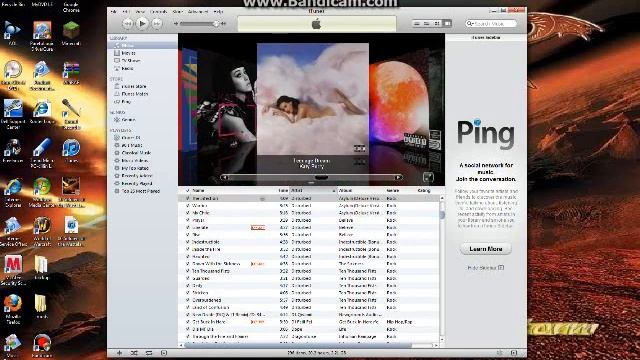Toggle the header checkbox for all songs
Viewport: 640px width, 360px height.
point(188,191)
